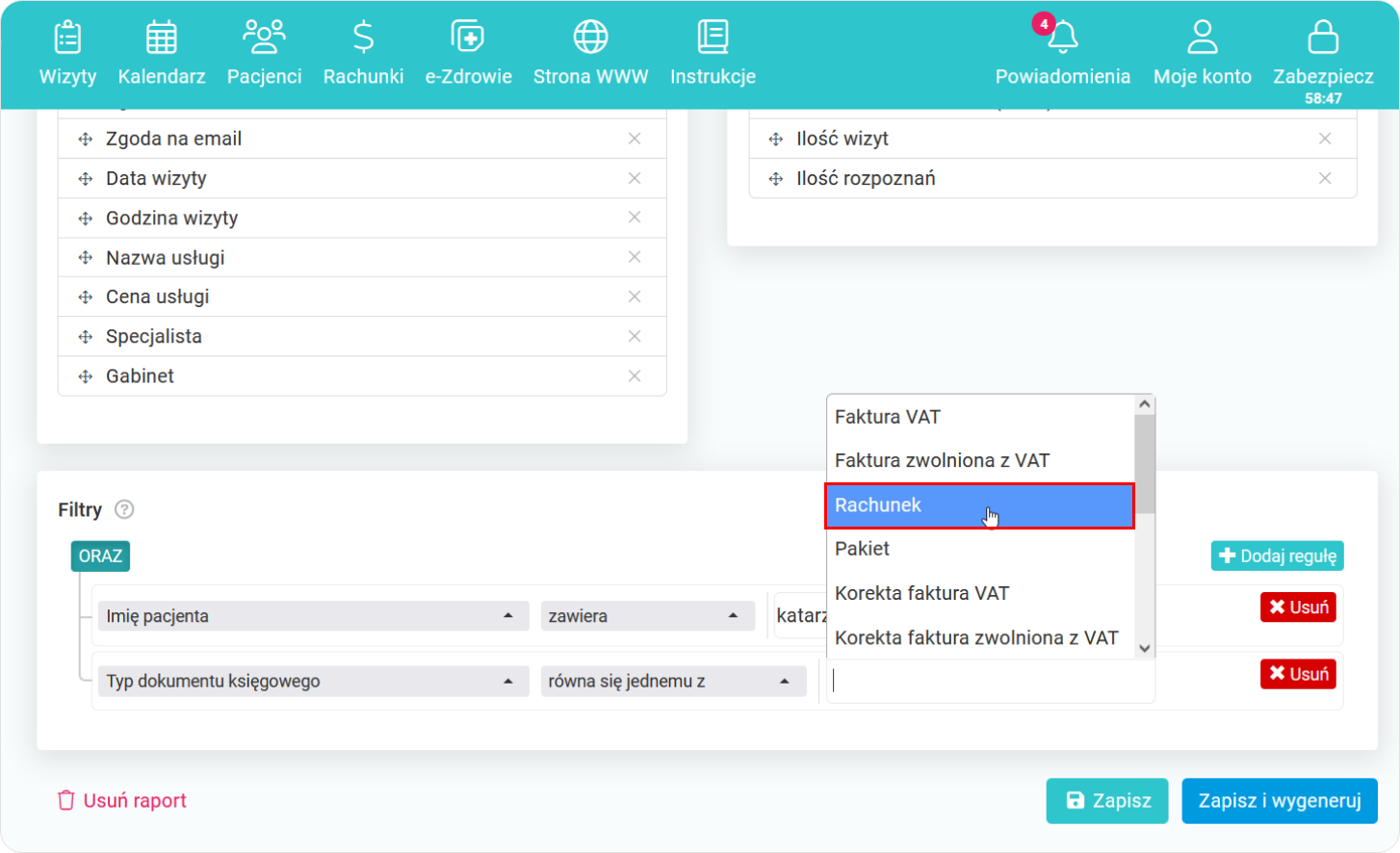Click Zapisz i wygeneruj button
Image resolution: width=1400 pixels, height=853 pixels.
tap(1280, 801)
